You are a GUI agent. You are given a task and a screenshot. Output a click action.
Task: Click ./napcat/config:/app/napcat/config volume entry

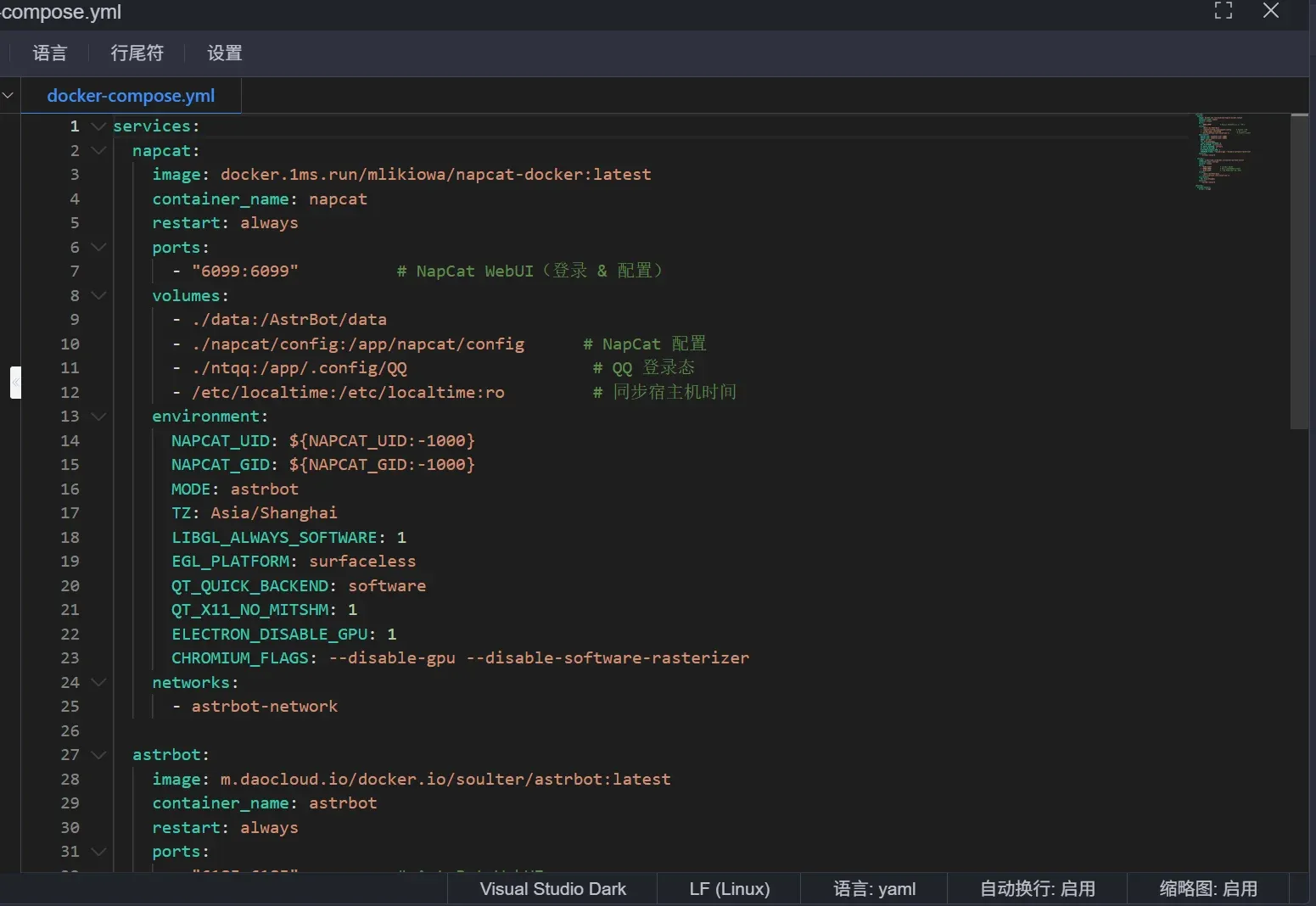click(x=357, y=344)
